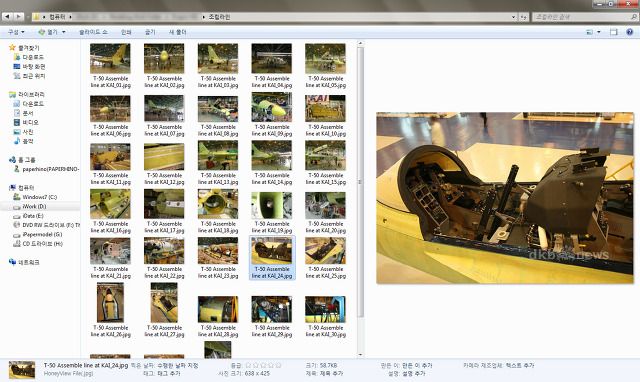Select Windows7 (C:) drive

pos(35,197)
